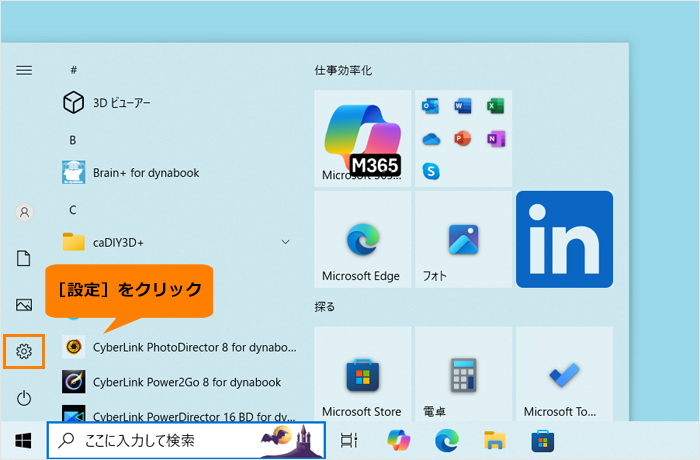Click the Power icon in Start sidebar
Screen dimensions: 700x460
[24, 398]
